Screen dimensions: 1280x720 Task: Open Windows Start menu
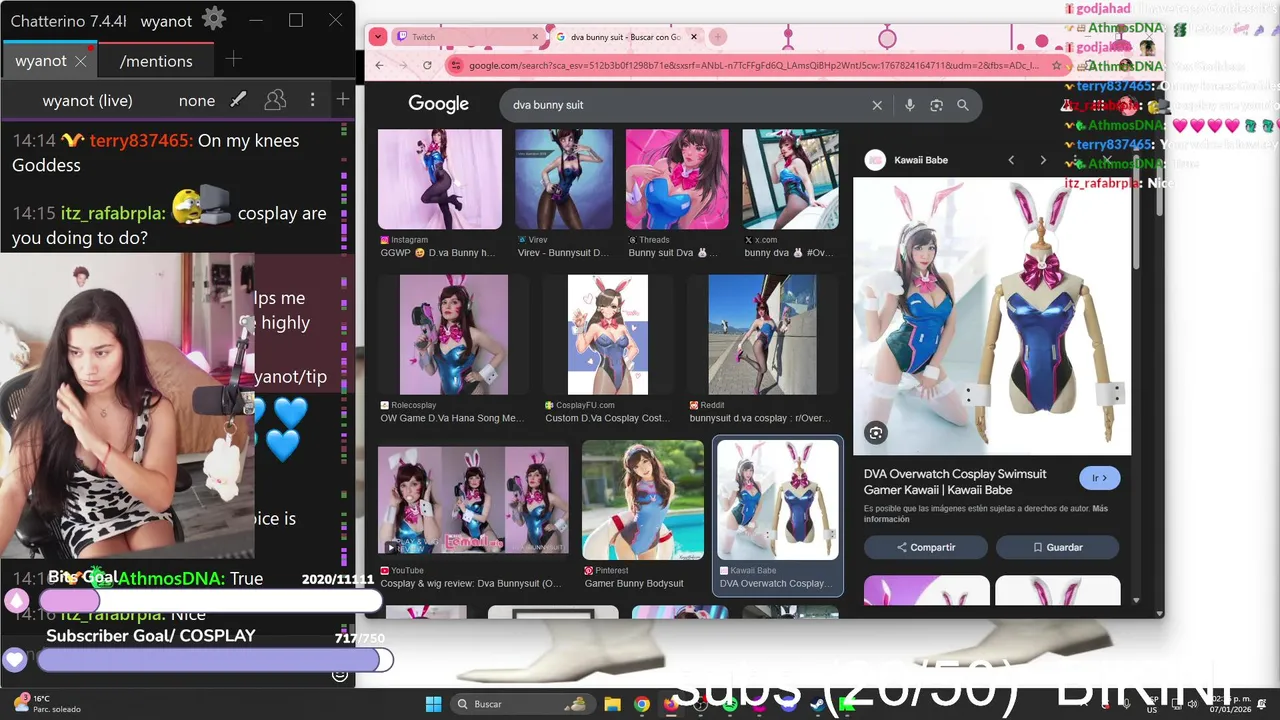[x=433, y=704]
